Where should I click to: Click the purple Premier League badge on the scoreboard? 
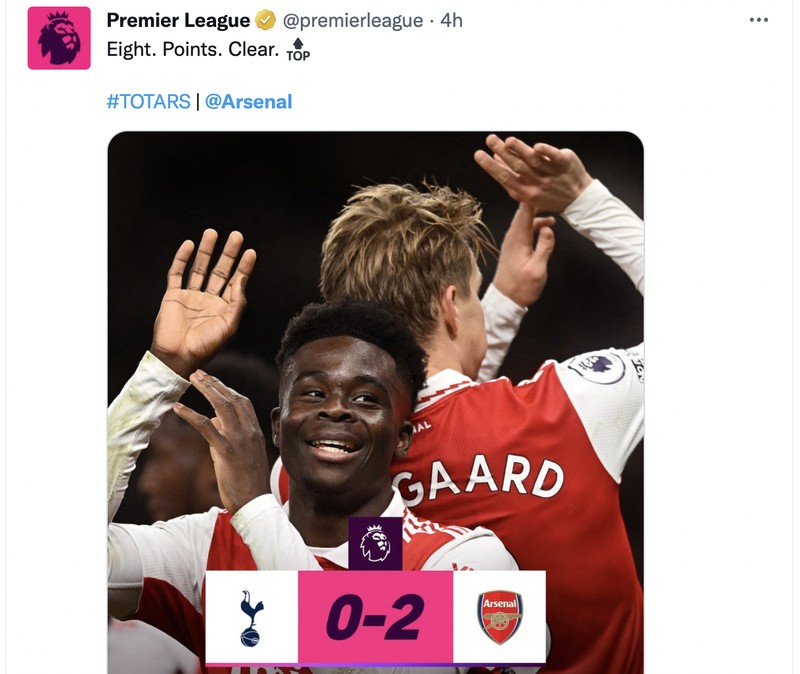pos(374,544)
